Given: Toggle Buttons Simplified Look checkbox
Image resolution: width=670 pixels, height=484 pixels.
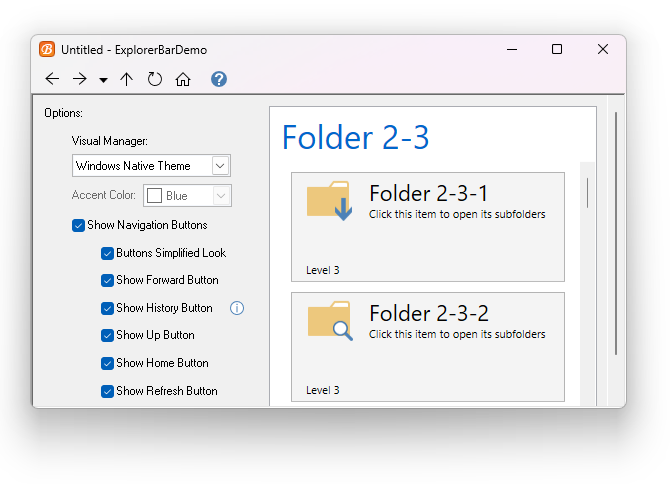Looking at the screenshot, I should coord(107,253).
